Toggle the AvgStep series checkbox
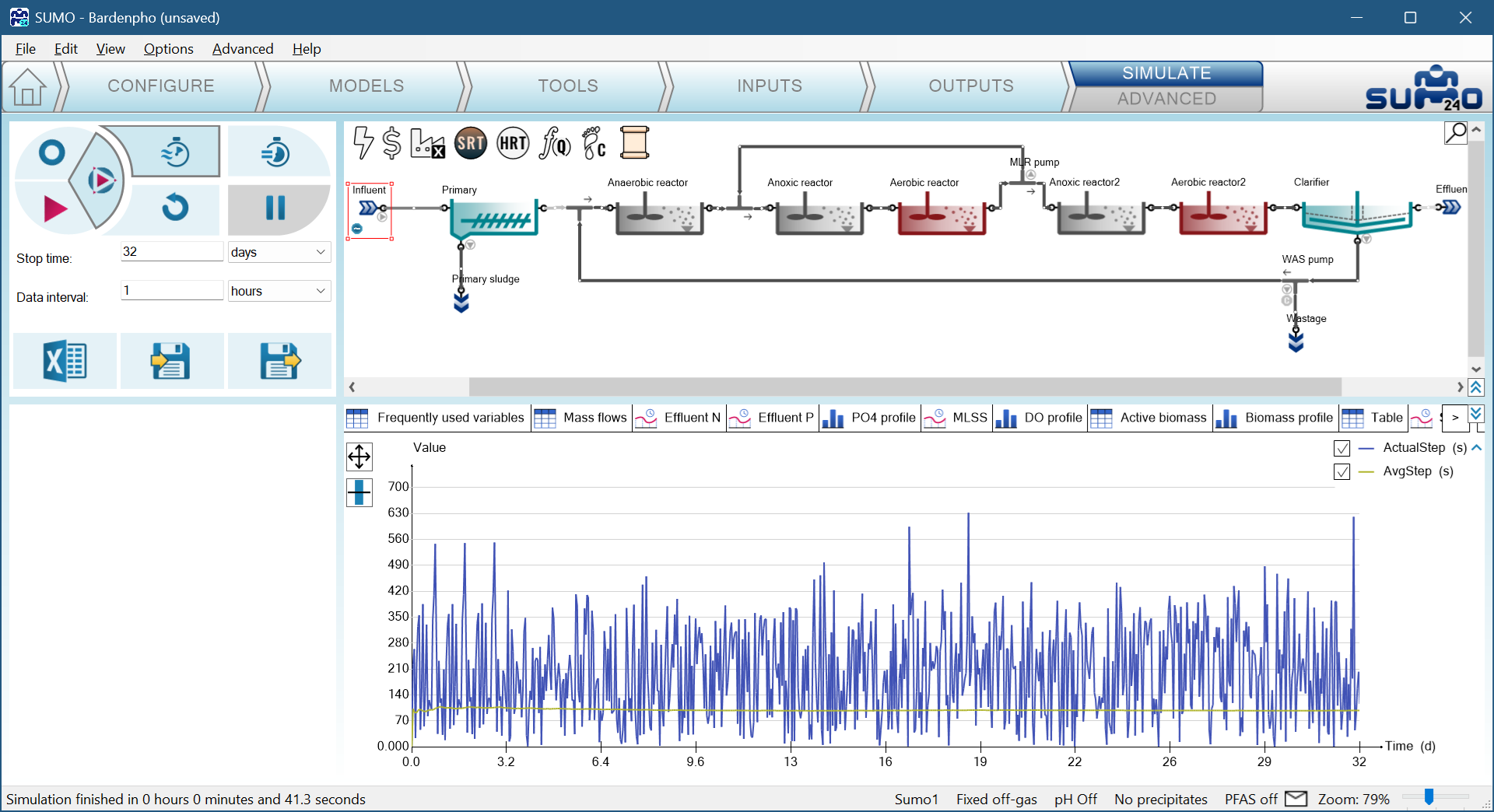1494x812 pixels. click(x=1341, y=471)
